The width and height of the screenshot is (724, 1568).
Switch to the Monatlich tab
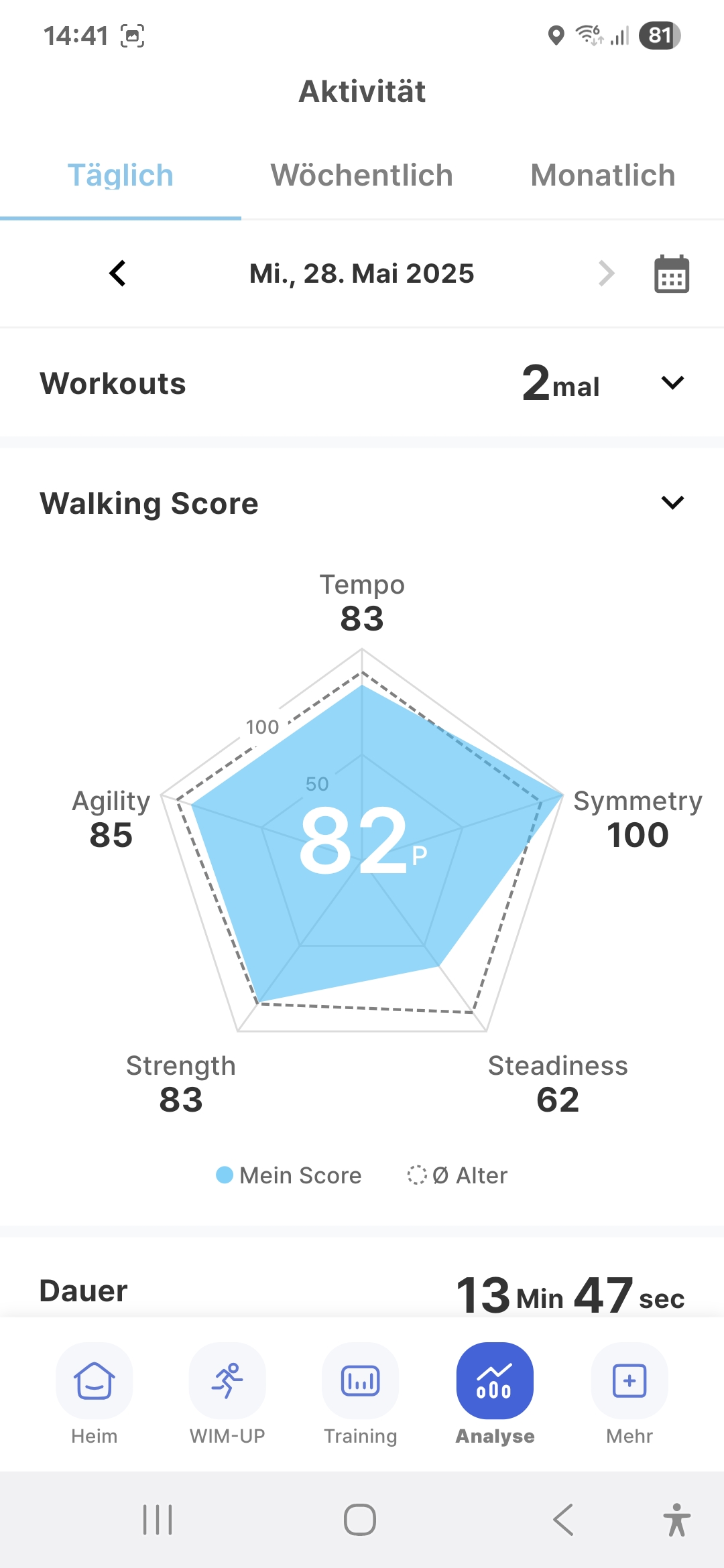[x=603, y=176]
